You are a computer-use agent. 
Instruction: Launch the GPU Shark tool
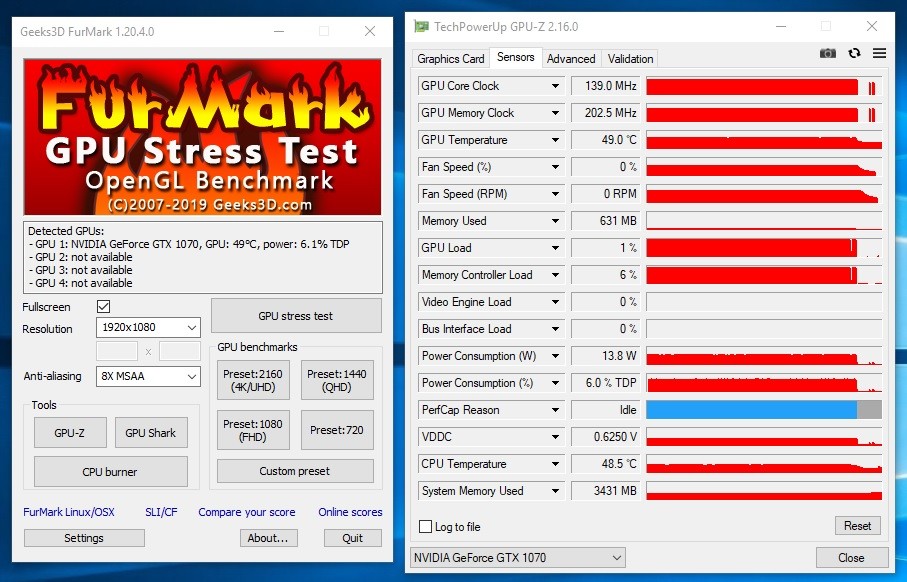151,433
